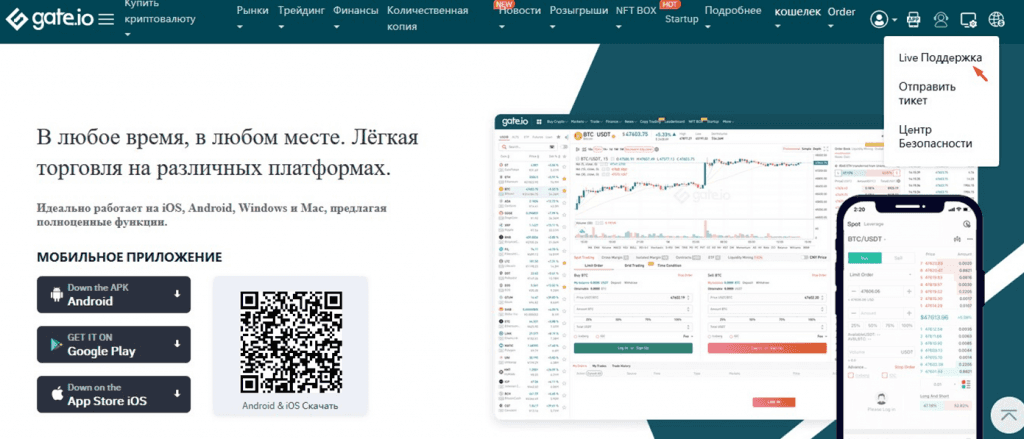Image resolution: width=1024 pixels, height=439 pixels.
Task: Open the monitor display settings icon
Action: pyautogui.click(x=968, y=20)
